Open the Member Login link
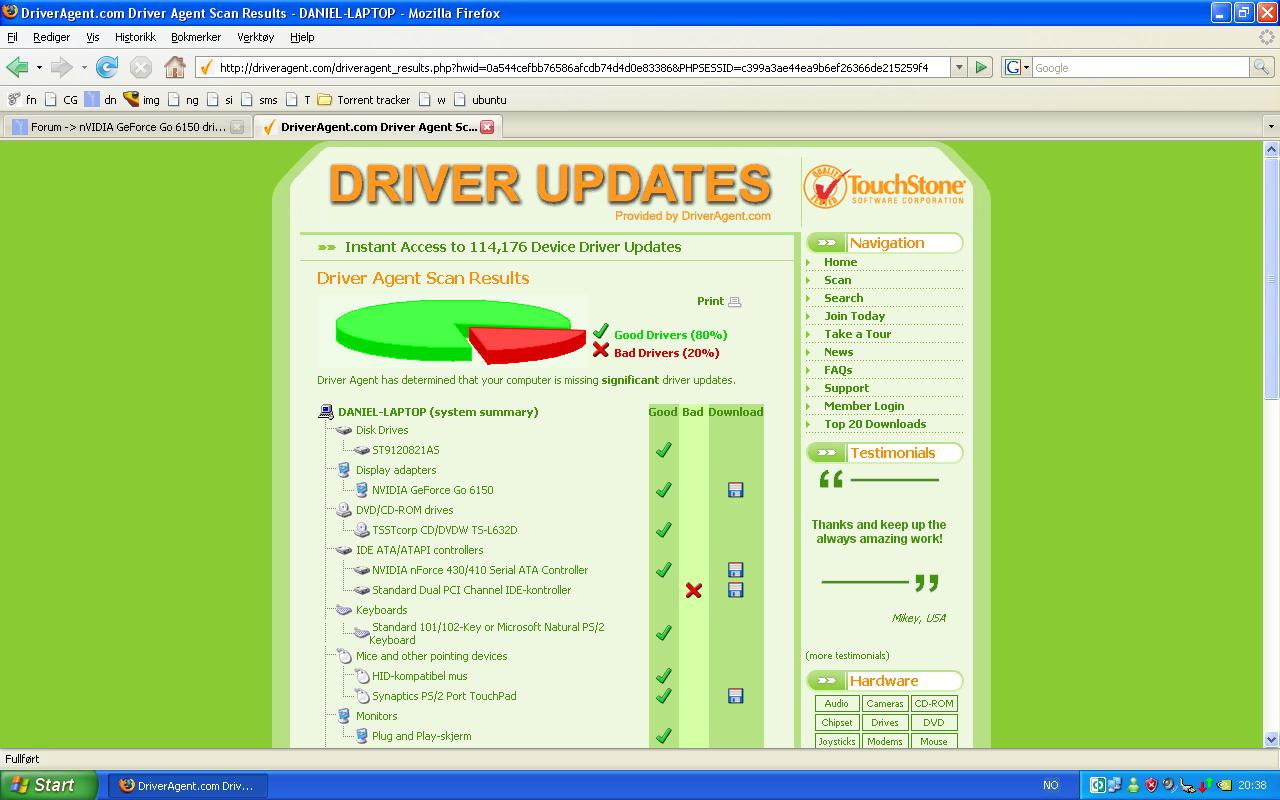This screenshot has height=800, width=1280. point(864,406)
